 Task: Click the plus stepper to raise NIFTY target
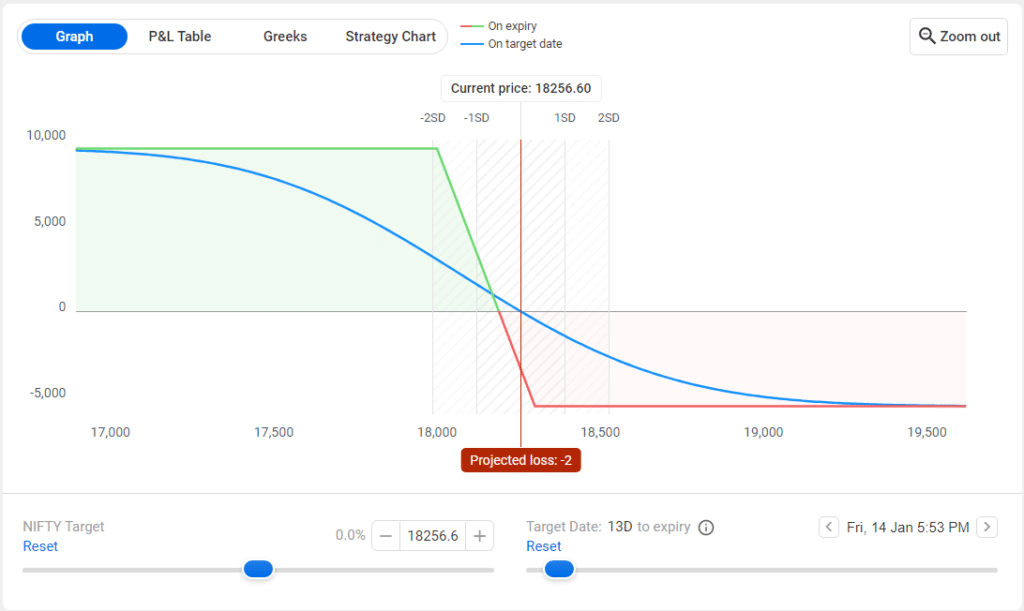(x=479, y=535)
